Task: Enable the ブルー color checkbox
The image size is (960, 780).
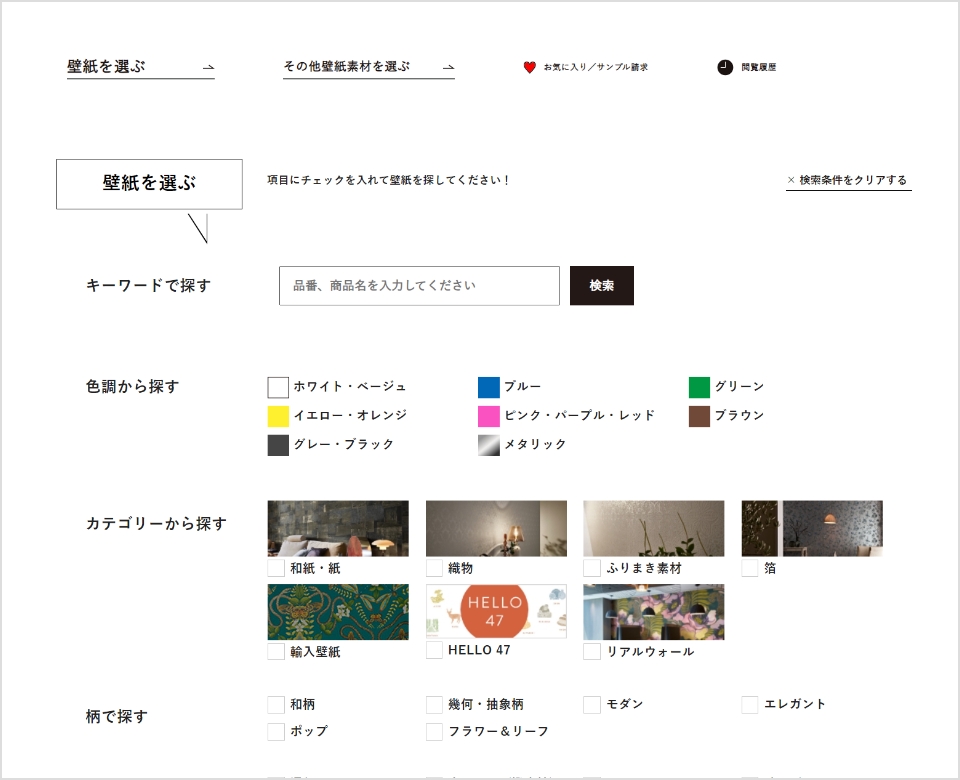Action: (x=488, y=386)
